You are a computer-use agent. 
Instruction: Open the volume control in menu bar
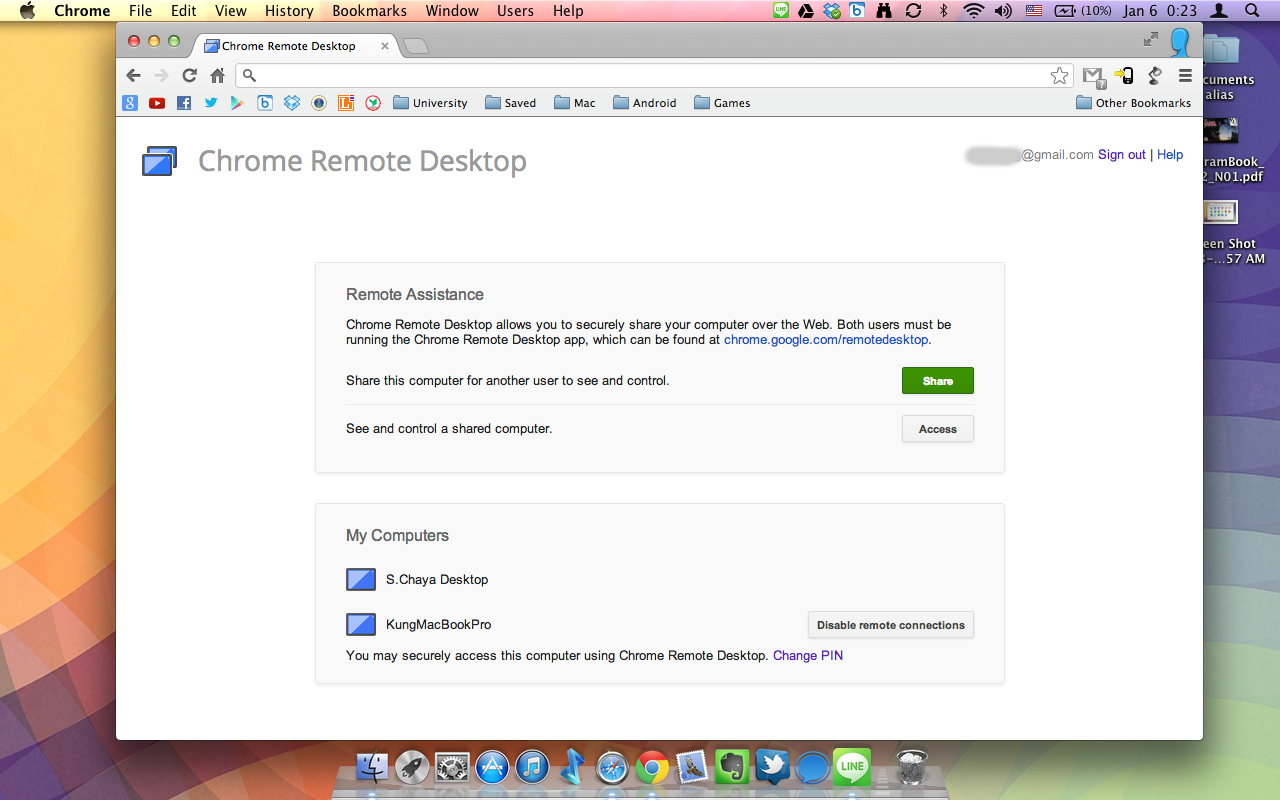point(1003,11)
